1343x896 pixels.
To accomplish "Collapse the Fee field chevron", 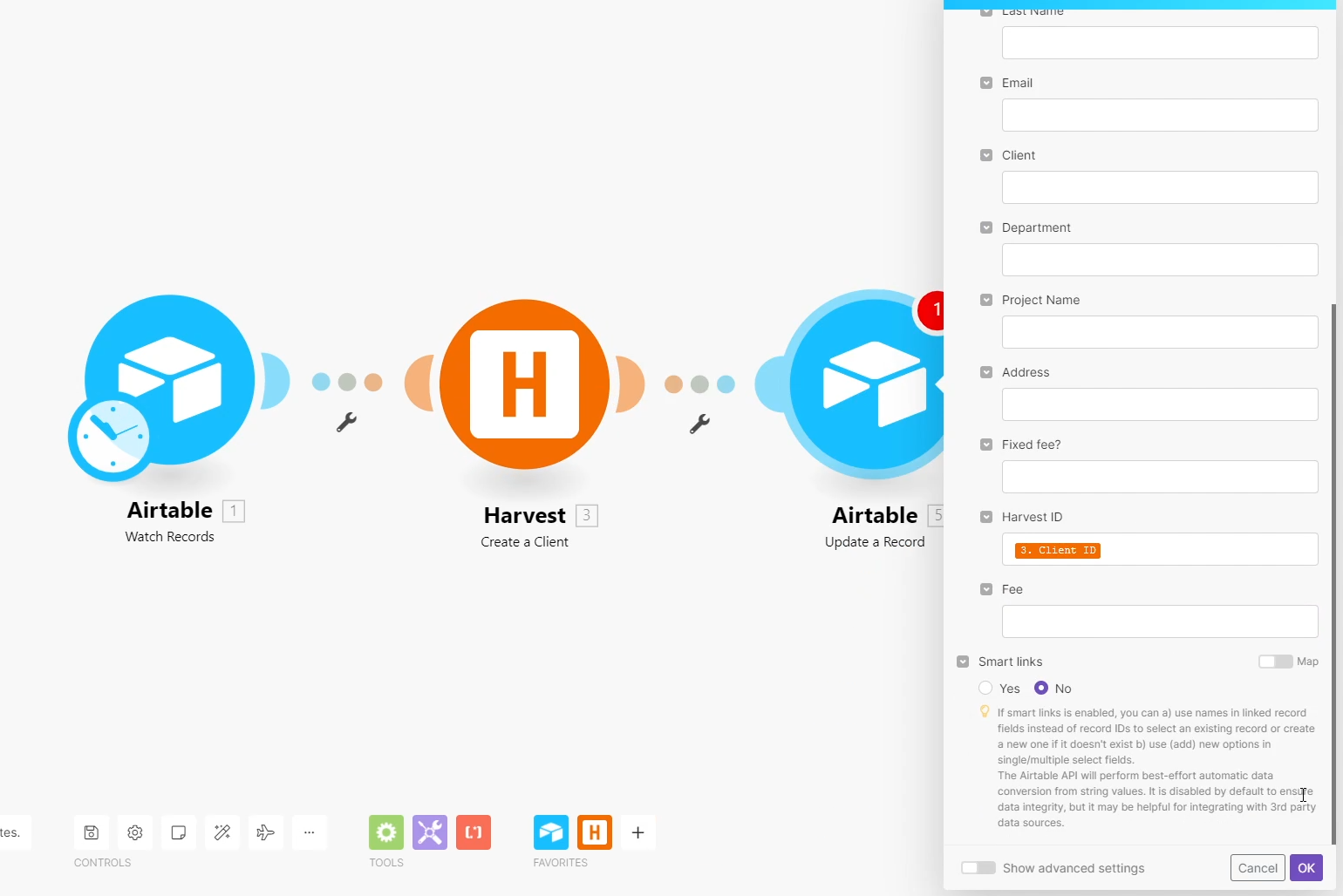I will [x=986, y=589].
